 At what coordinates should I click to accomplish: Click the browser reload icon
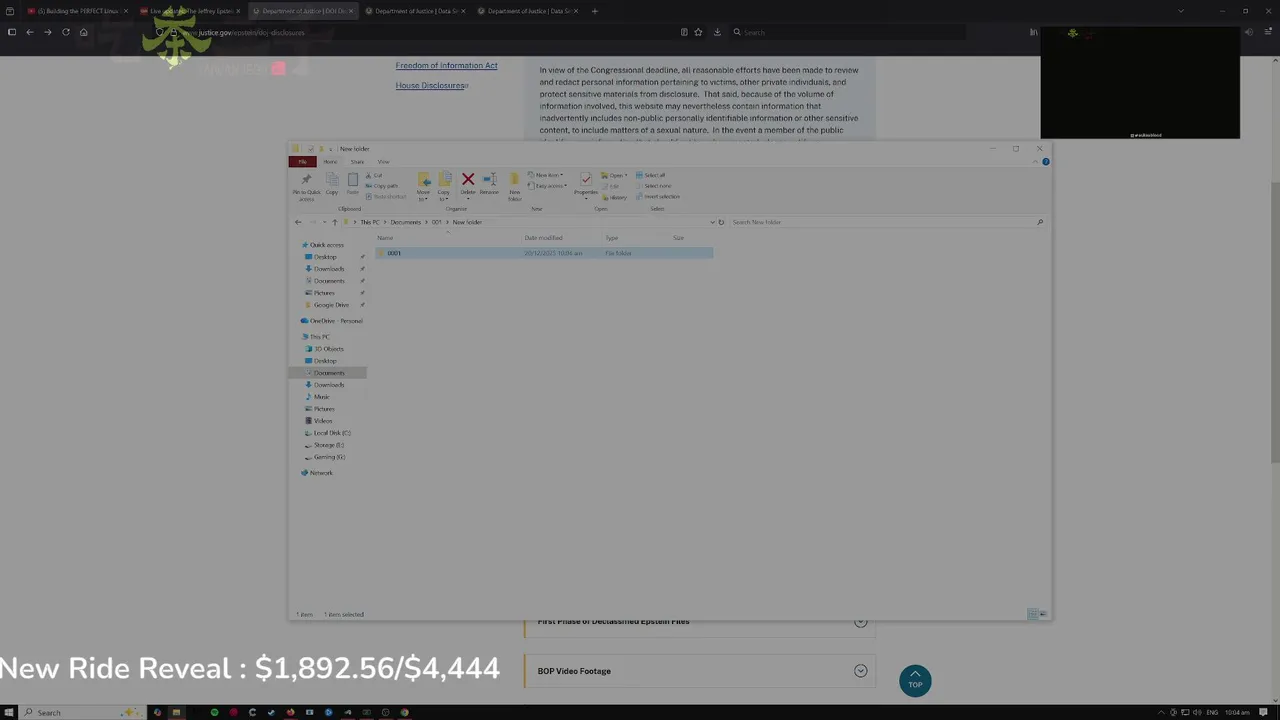[66, 32]
